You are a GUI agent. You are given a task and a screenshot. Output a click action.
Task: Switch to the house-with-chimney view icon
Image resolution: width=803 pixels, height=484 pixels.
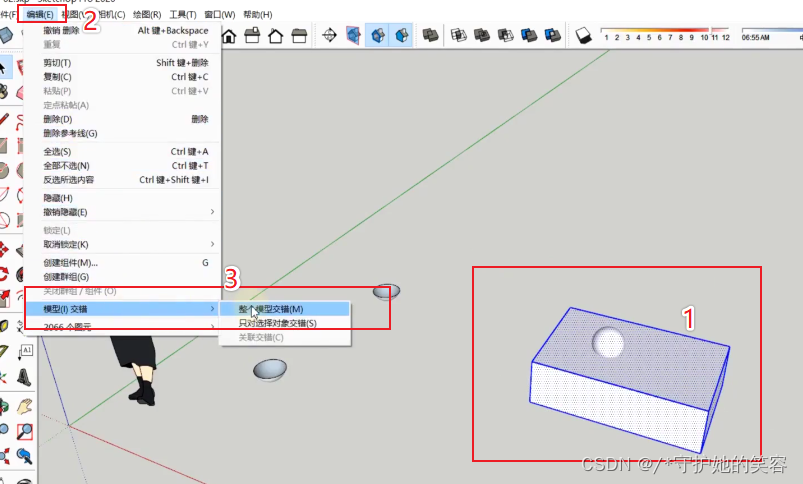(252, 36)
